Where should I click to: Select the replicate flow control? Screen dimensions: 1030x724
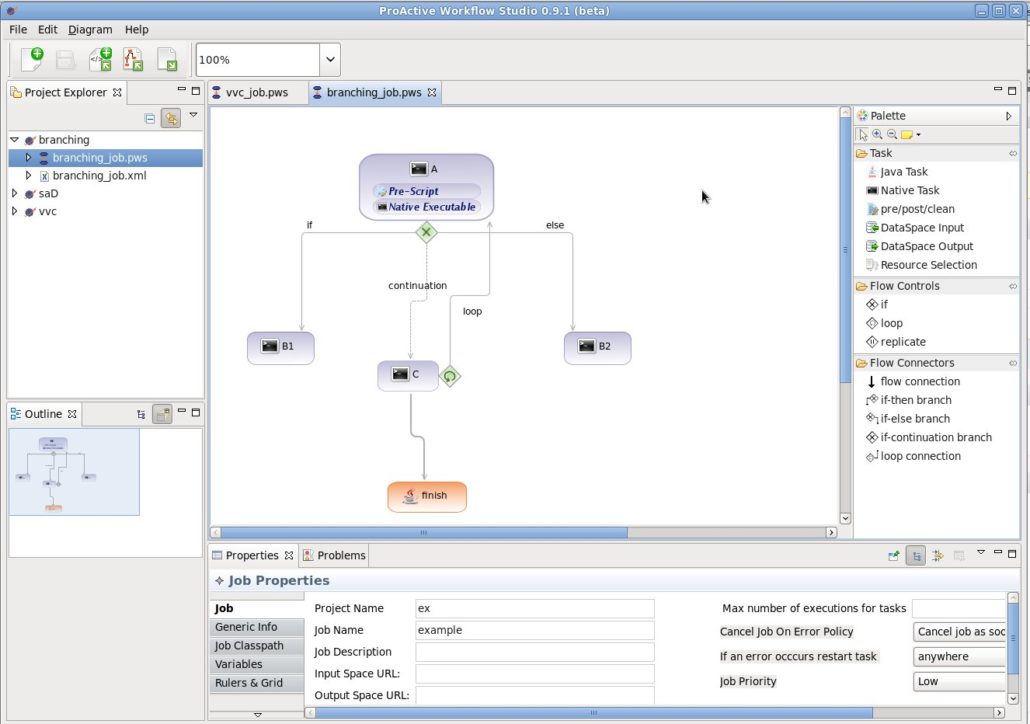coord(903,342)
